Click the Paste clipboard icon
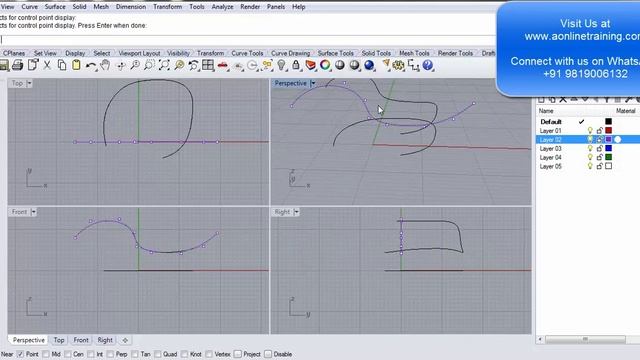The image size is (640, 360). [76, 65]
